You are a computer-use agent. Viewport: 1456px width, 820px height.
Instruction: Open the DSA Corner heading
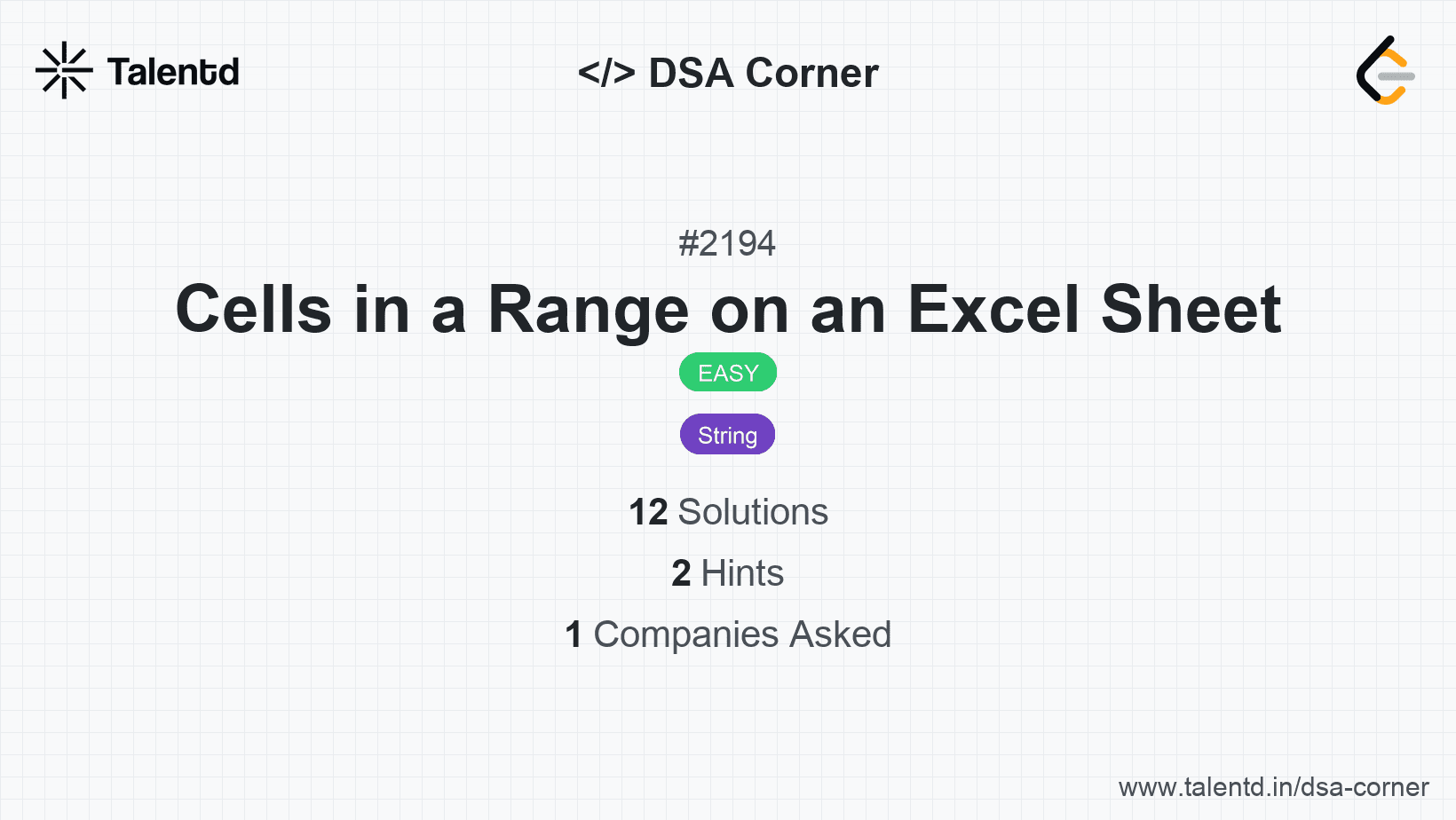coord(728,73)
